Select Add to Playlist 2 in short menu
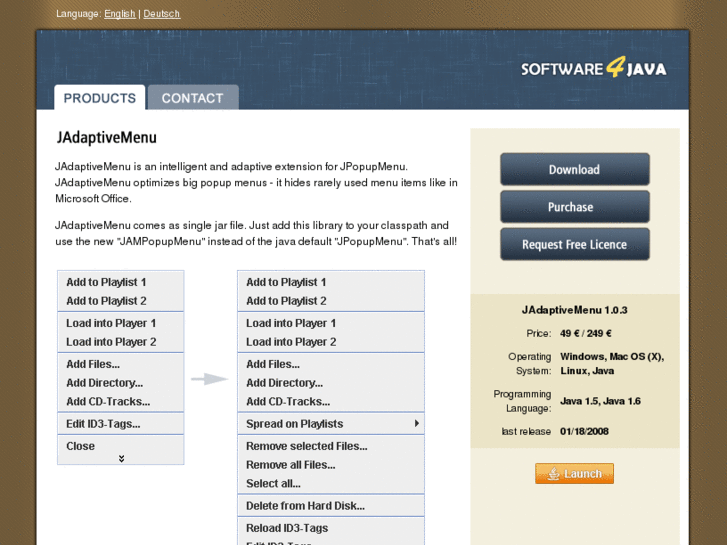727x545 pixels. 121,301
